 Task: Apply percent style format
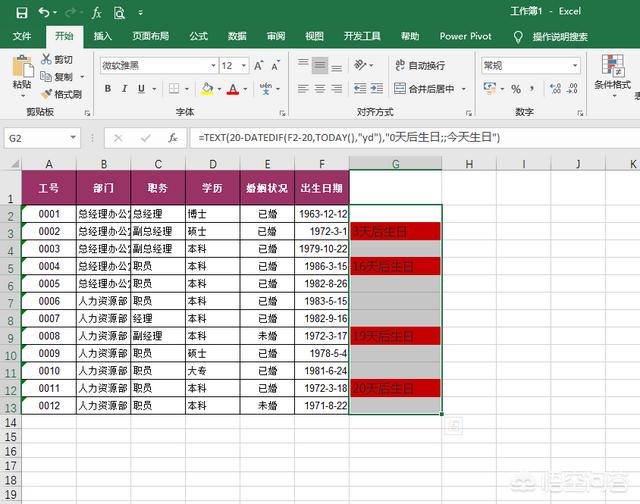(x=516, y=89)
